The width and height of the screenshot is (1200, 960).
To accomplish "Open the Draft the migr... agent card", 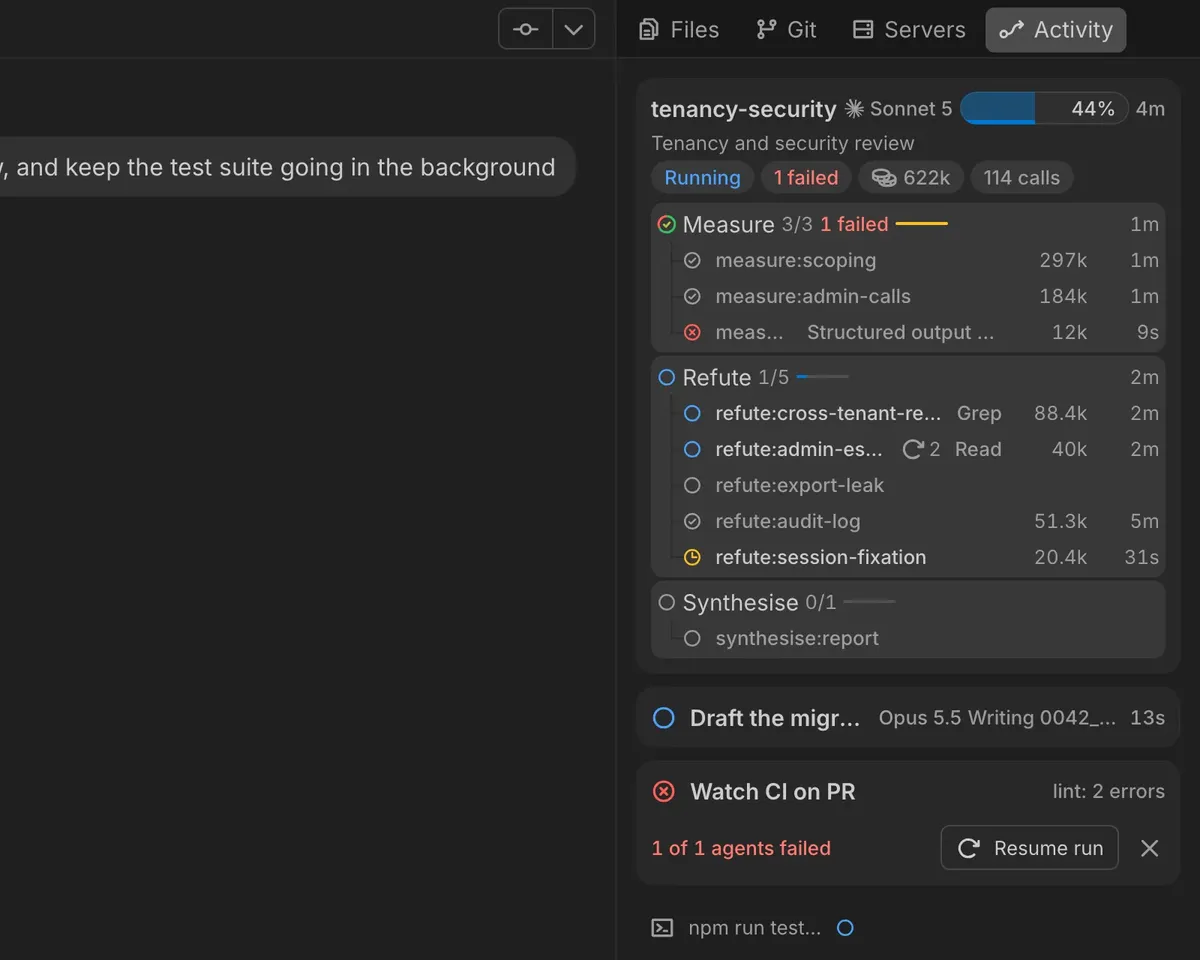I will (908, 718).
